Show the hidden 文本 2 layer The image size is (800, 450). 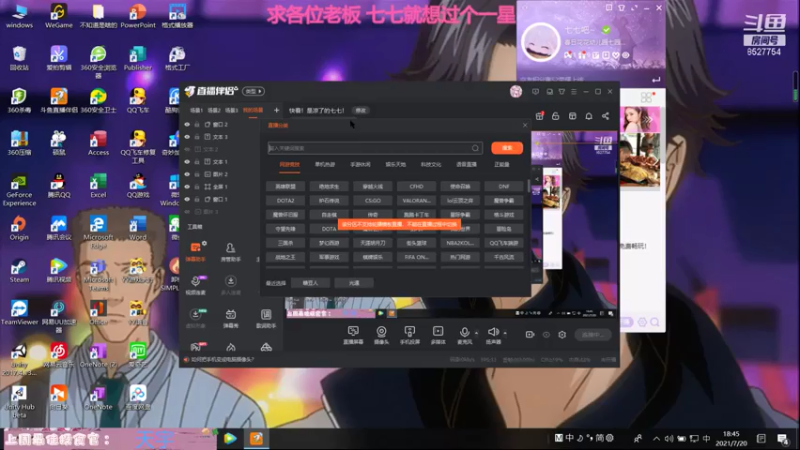click(187, 149)
